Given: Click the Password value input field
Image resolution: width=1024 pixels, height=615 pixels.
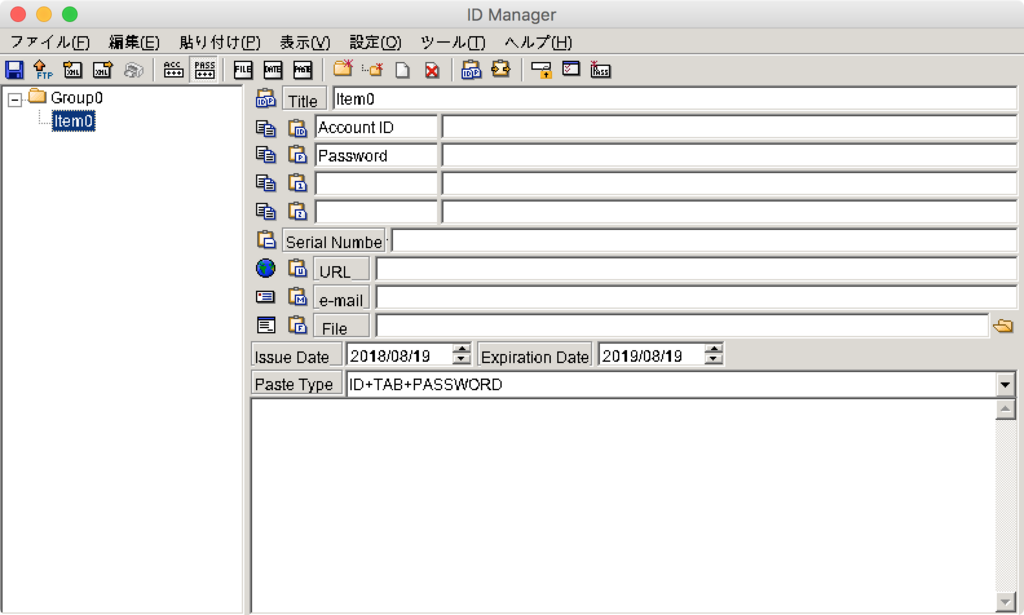Looking at the screenshot, I should 729,155.
